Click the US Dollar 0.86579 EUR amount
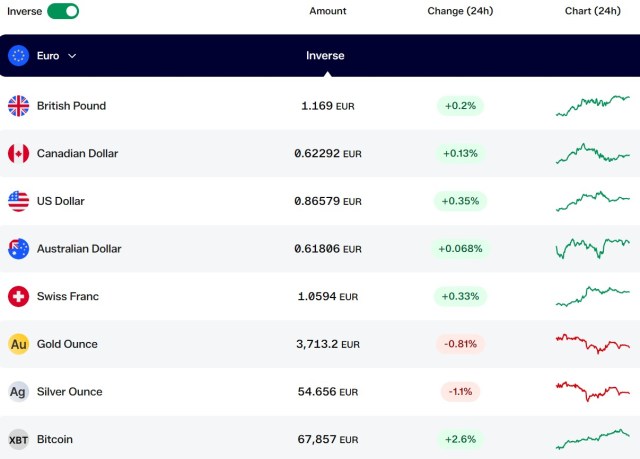Screen dimensions: 640x459 click(x=328, y=201)
